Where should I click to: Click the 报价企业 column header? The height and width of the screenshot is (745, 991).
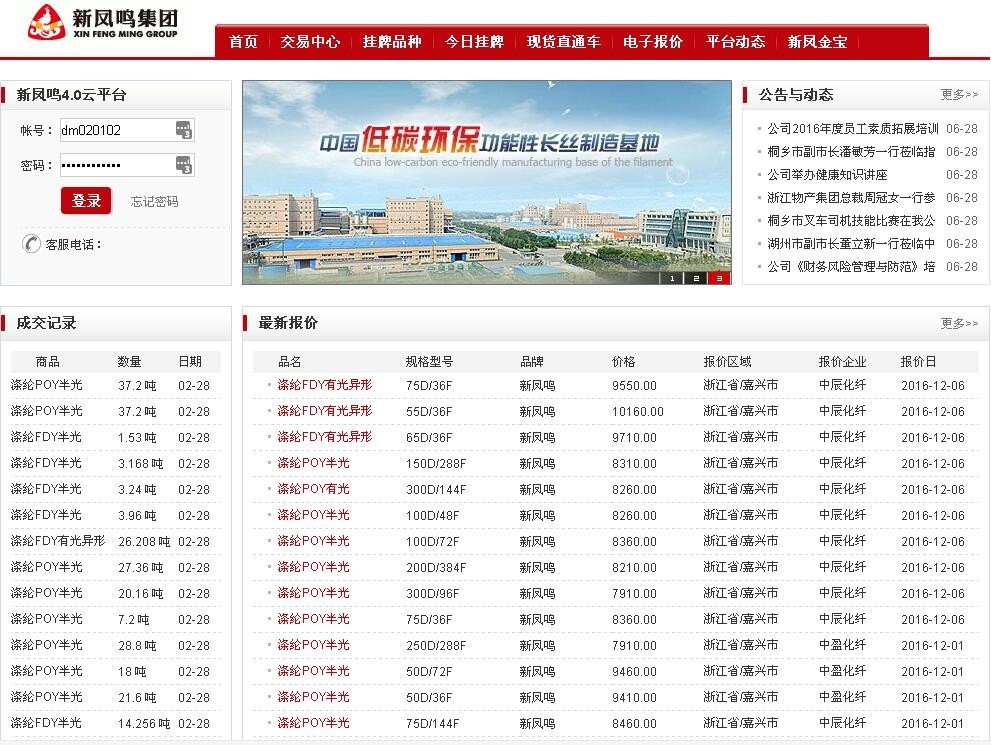coord(842,361)
